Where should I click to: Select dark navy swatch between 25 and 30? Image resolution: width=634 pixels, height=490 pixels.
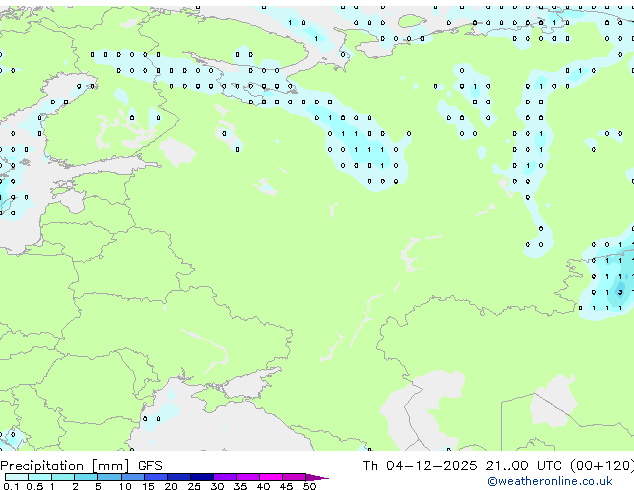(x=202, y=477)
